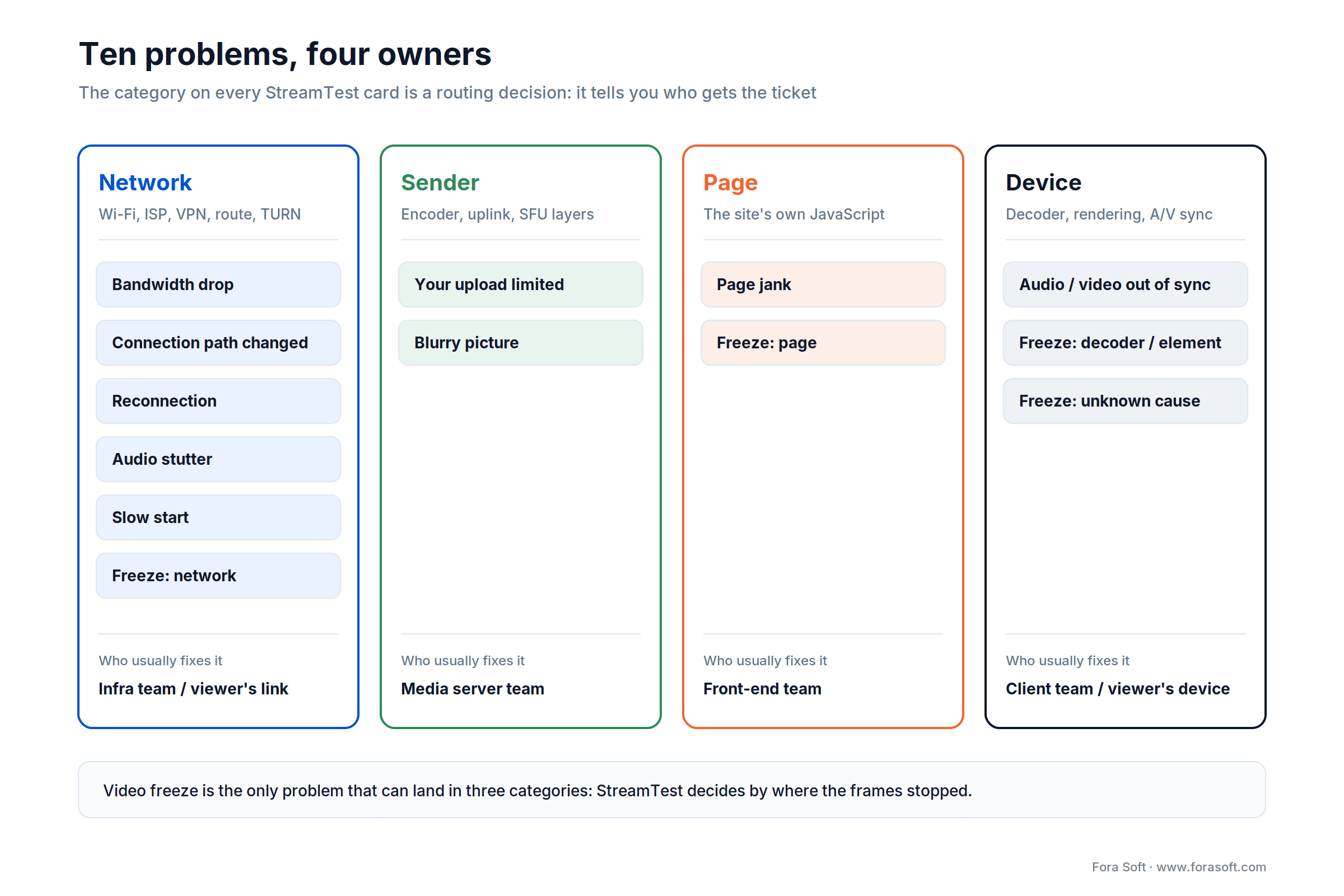Click the Bandwidth drop card
1344x896 pixels.
(x=218, y=284)
